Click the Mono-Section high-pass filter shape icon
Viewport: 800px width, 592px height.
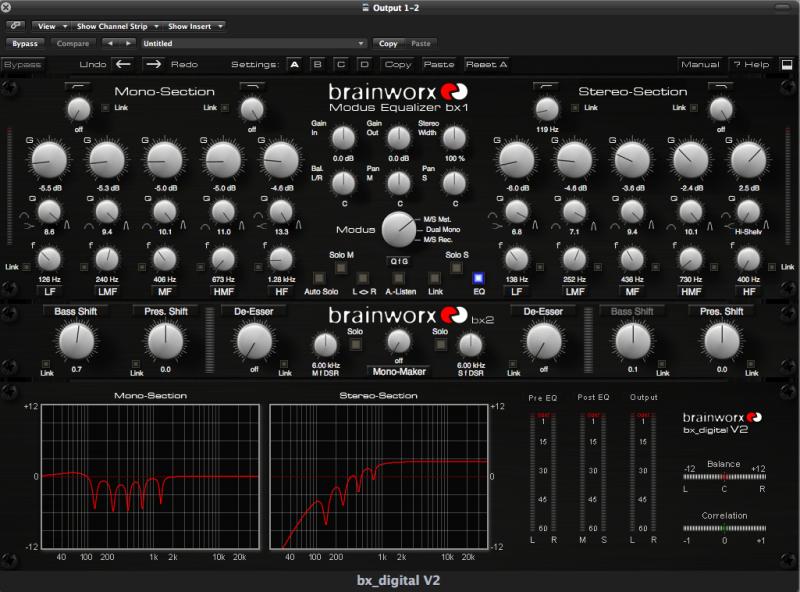tap(78, 87)
